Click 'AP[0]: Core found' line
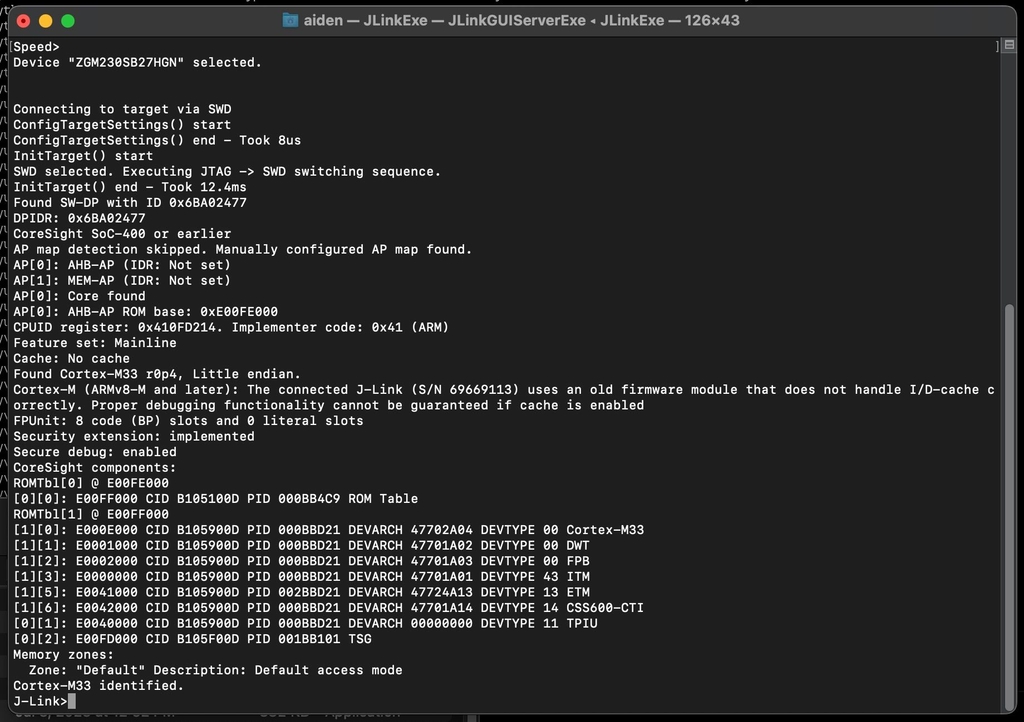1024x722 pixels. [79, 296]
